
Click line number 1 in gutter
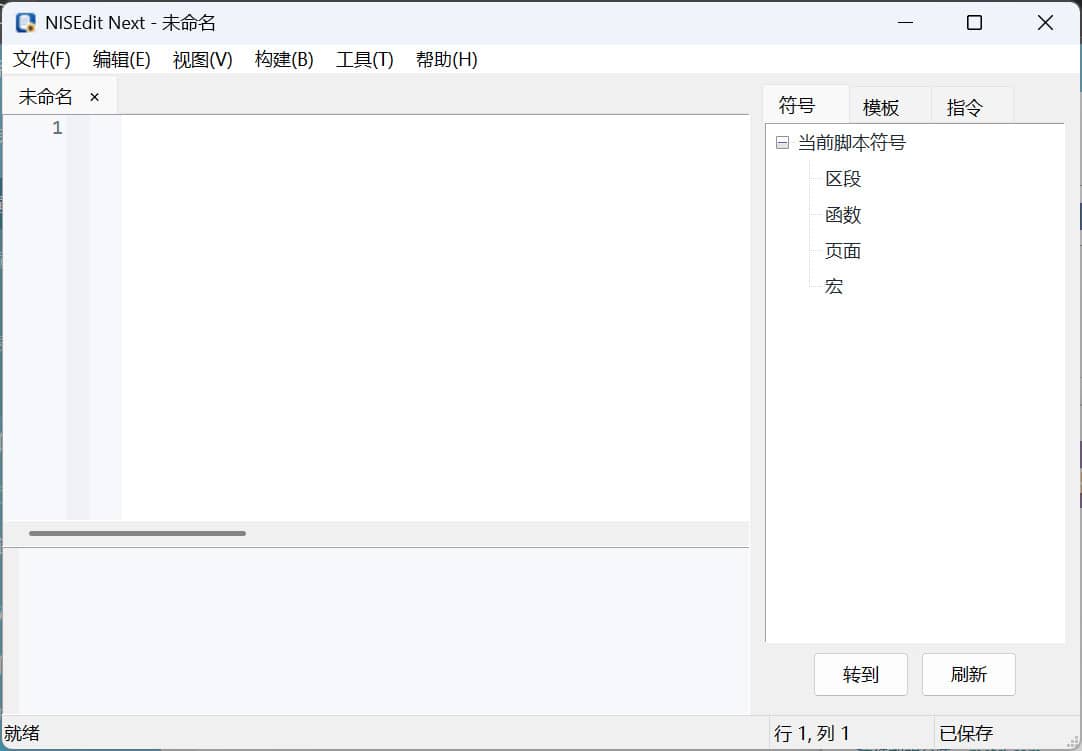pos(57,128)
